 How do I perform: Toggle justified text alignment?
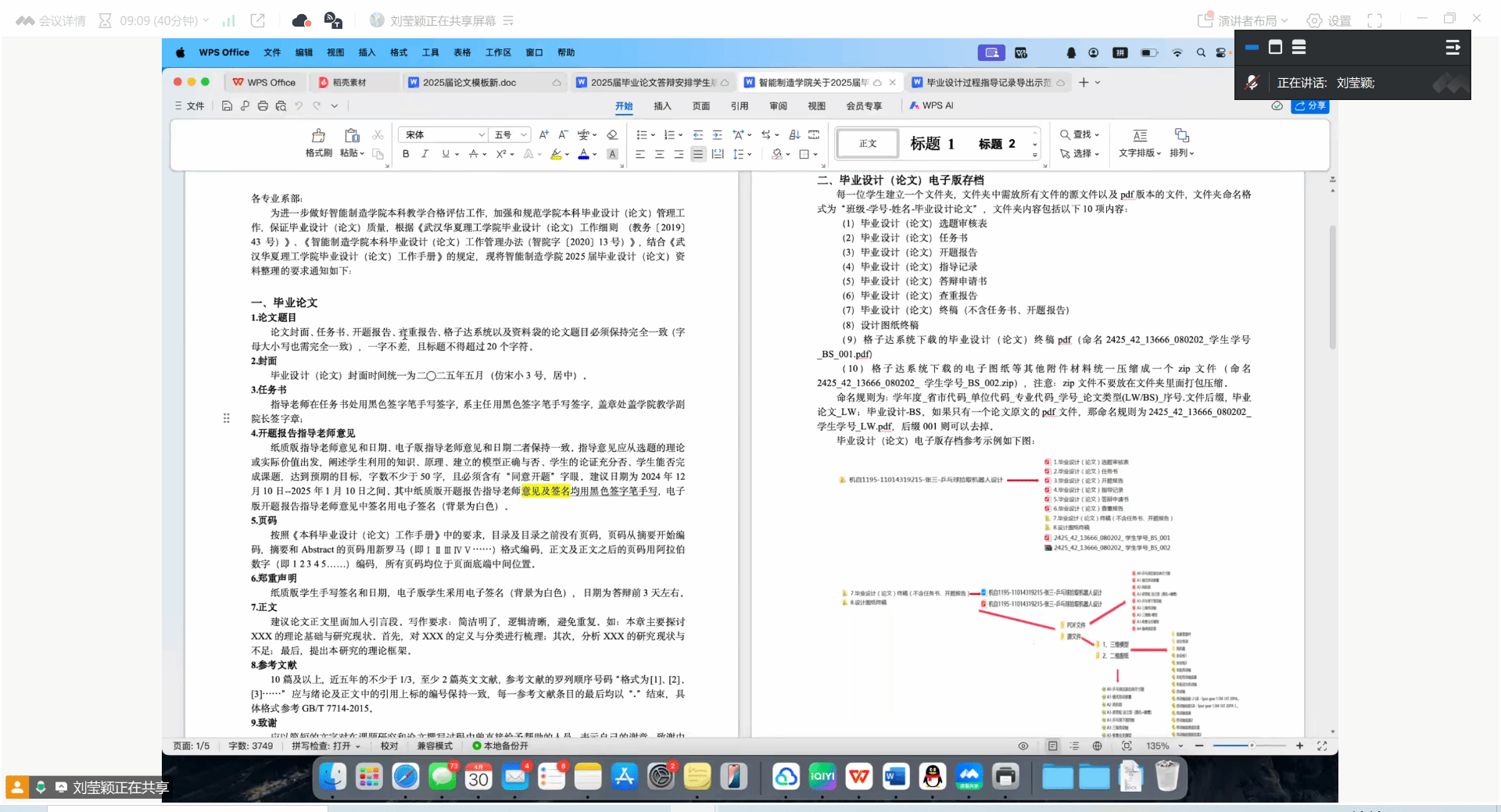[697, 155]
